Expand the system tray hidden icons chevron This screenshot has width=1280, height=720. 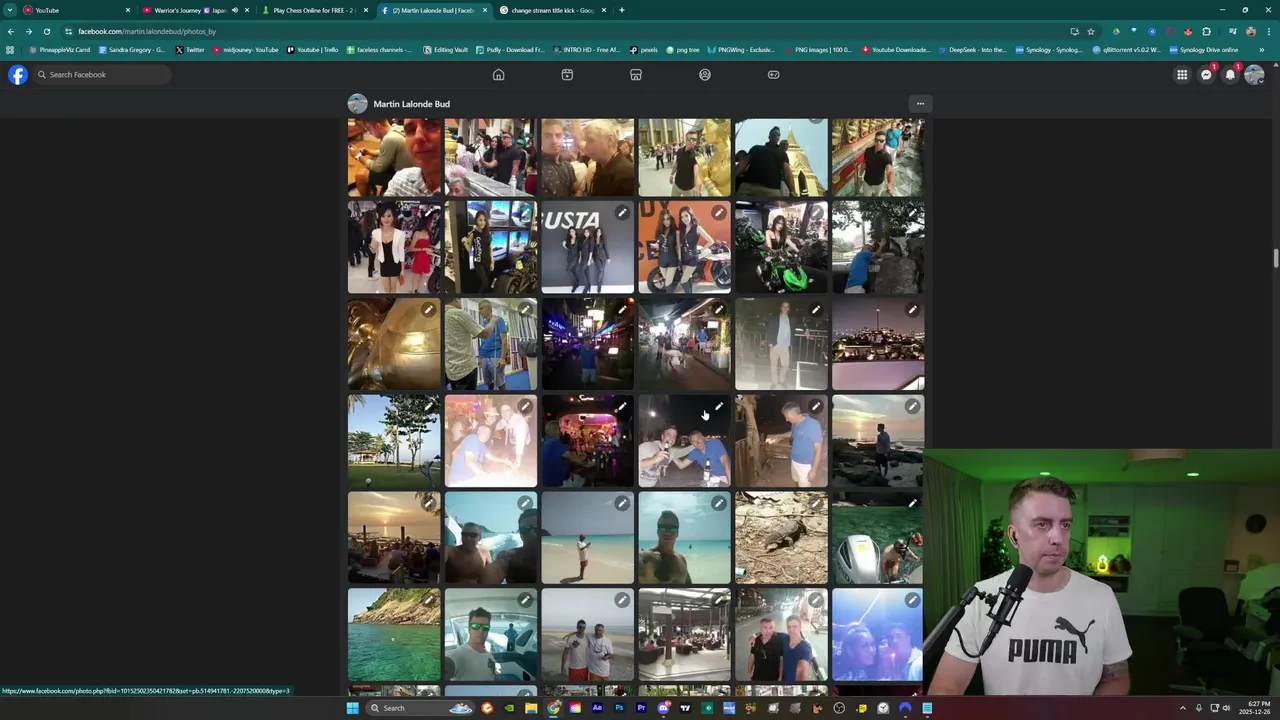click(x=1182, y=708)
